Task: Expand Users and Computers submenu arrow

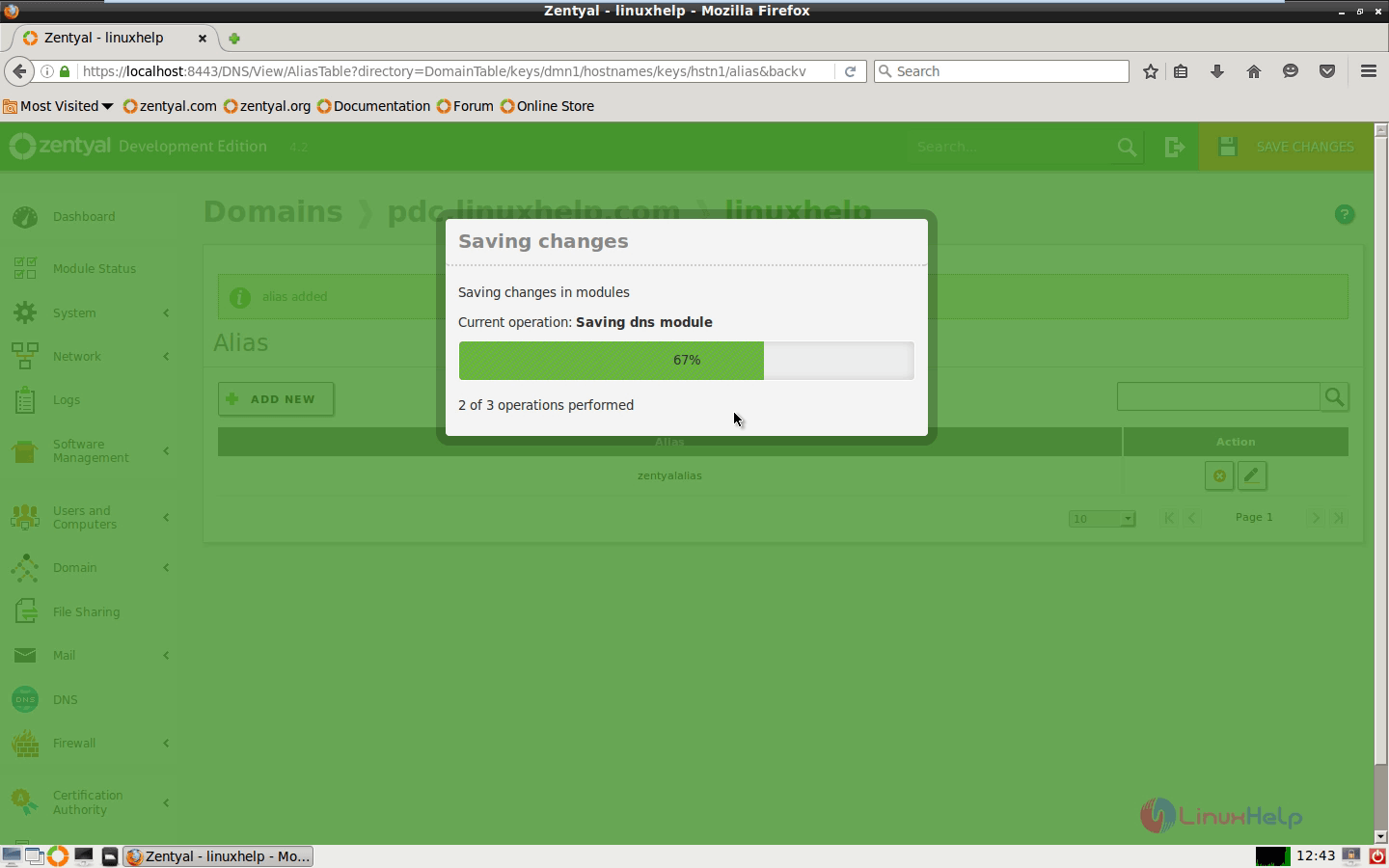Action: click(x=166, y=518)
